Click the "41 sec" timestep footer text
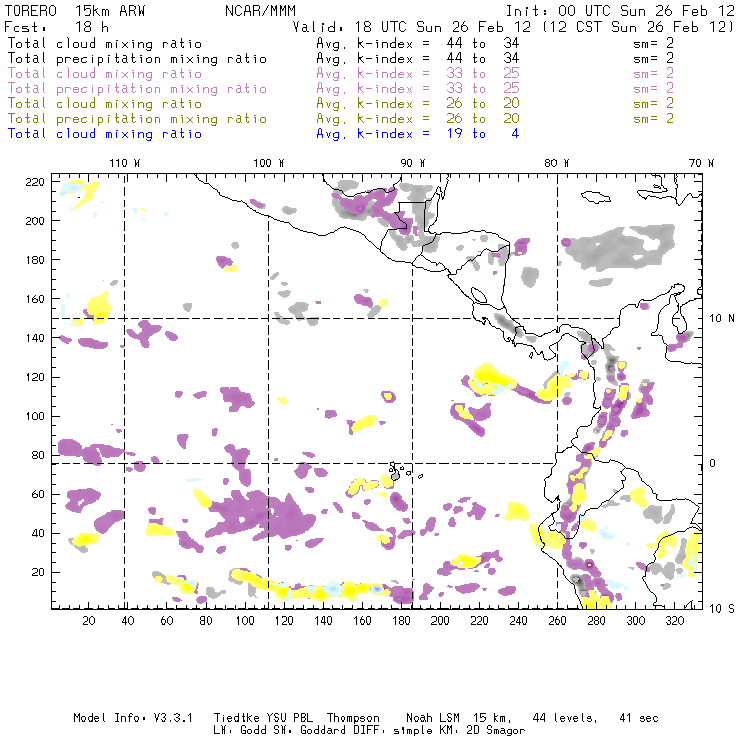The width and height of the screenshot is (740, 740). pos(639,718)
